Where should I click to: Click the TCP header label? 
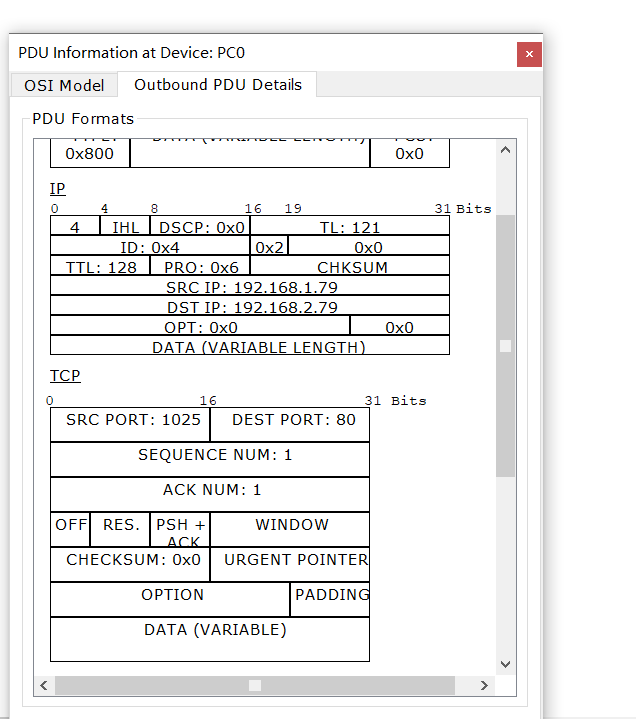pos(65,376)
